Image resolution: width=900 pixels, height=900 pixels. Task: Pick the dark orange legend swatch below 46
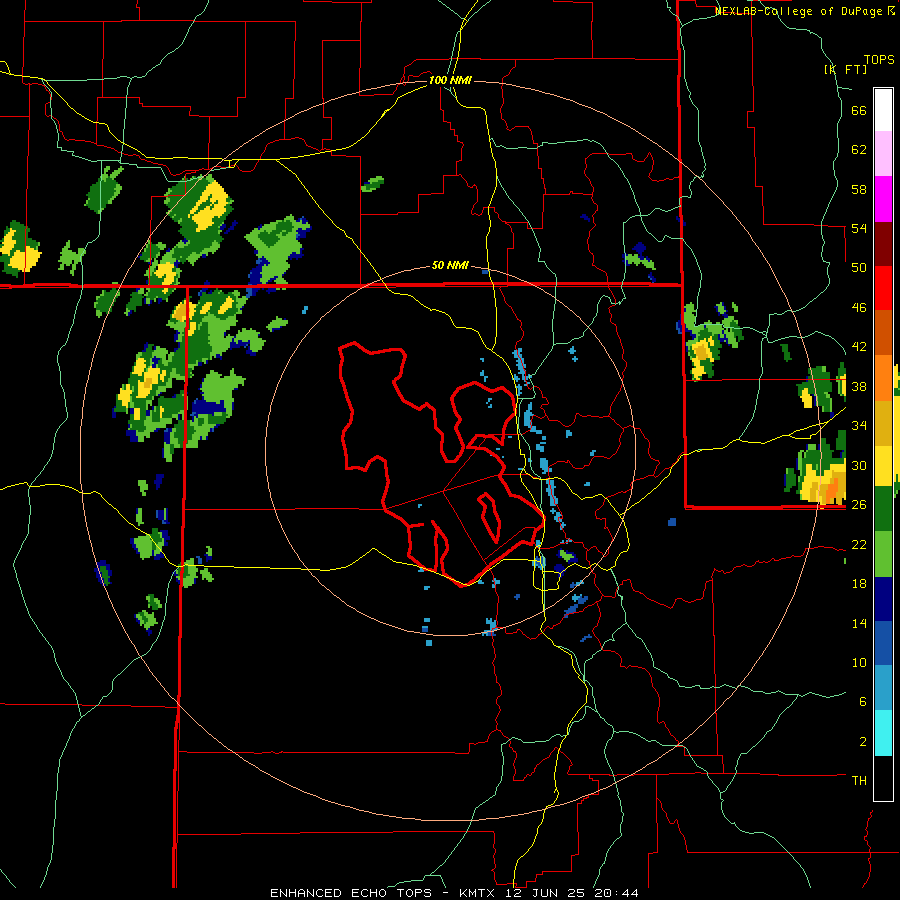pyautogui.click(x=883, y=332)
